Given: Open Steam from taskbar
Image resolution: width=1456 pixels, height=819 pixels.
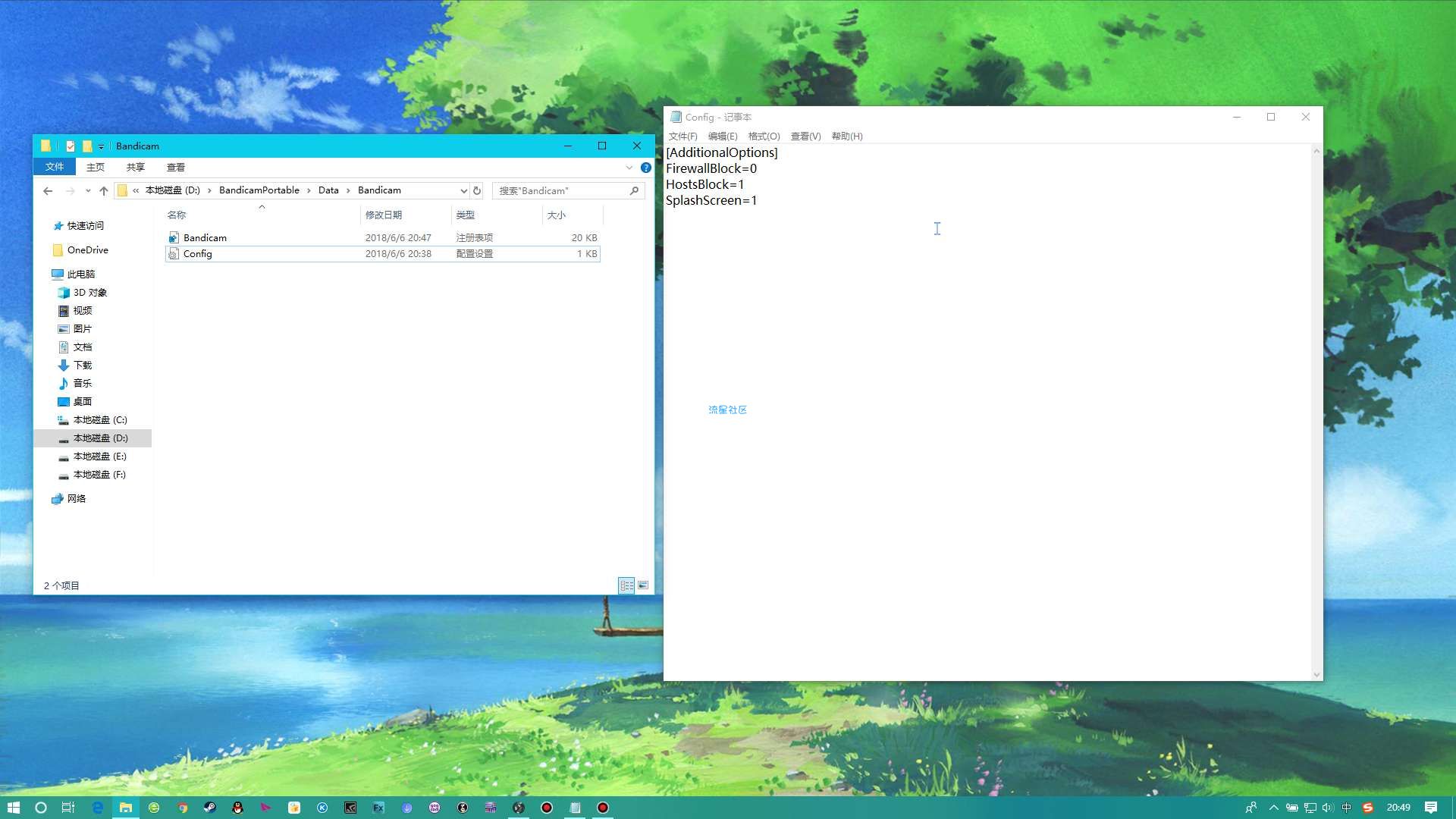Looking at the screenshot, I should pos(210,808).
